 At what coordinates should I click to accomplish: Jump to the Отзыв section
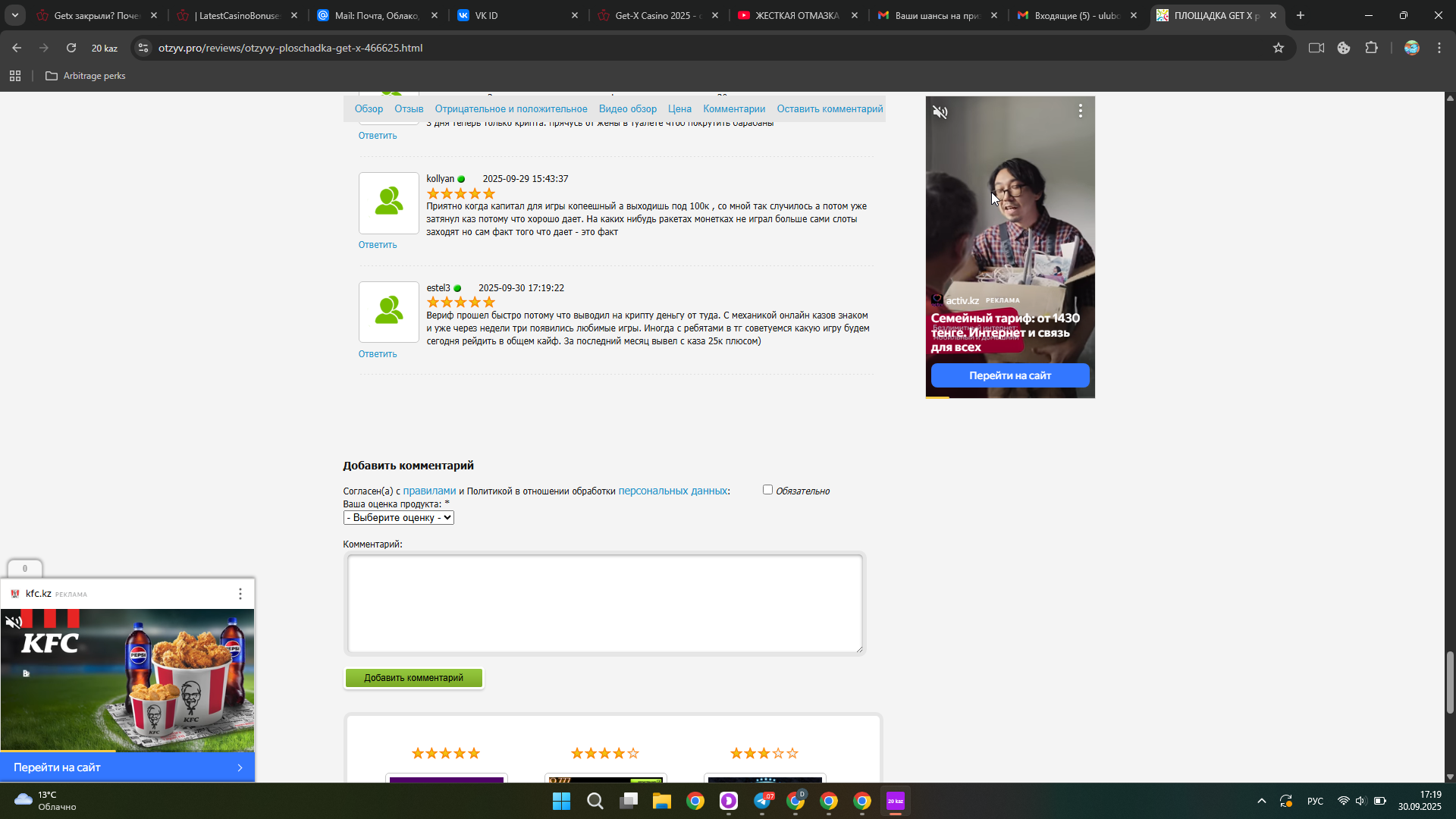[x=409, y=109]
